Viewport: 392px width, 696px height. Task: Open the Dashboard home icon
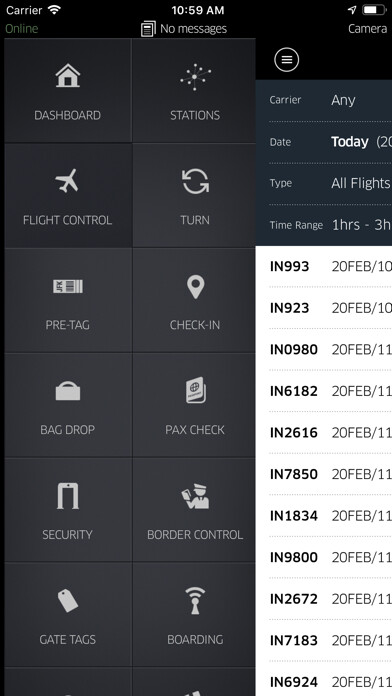[x=67, y=75]
